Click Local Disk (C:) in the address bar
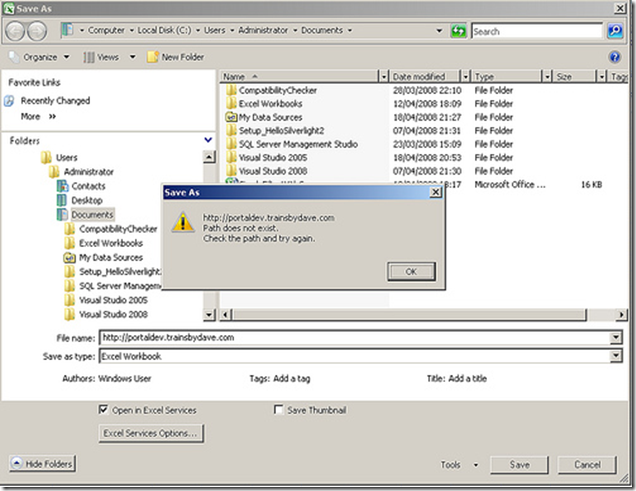 pos(164,30)
